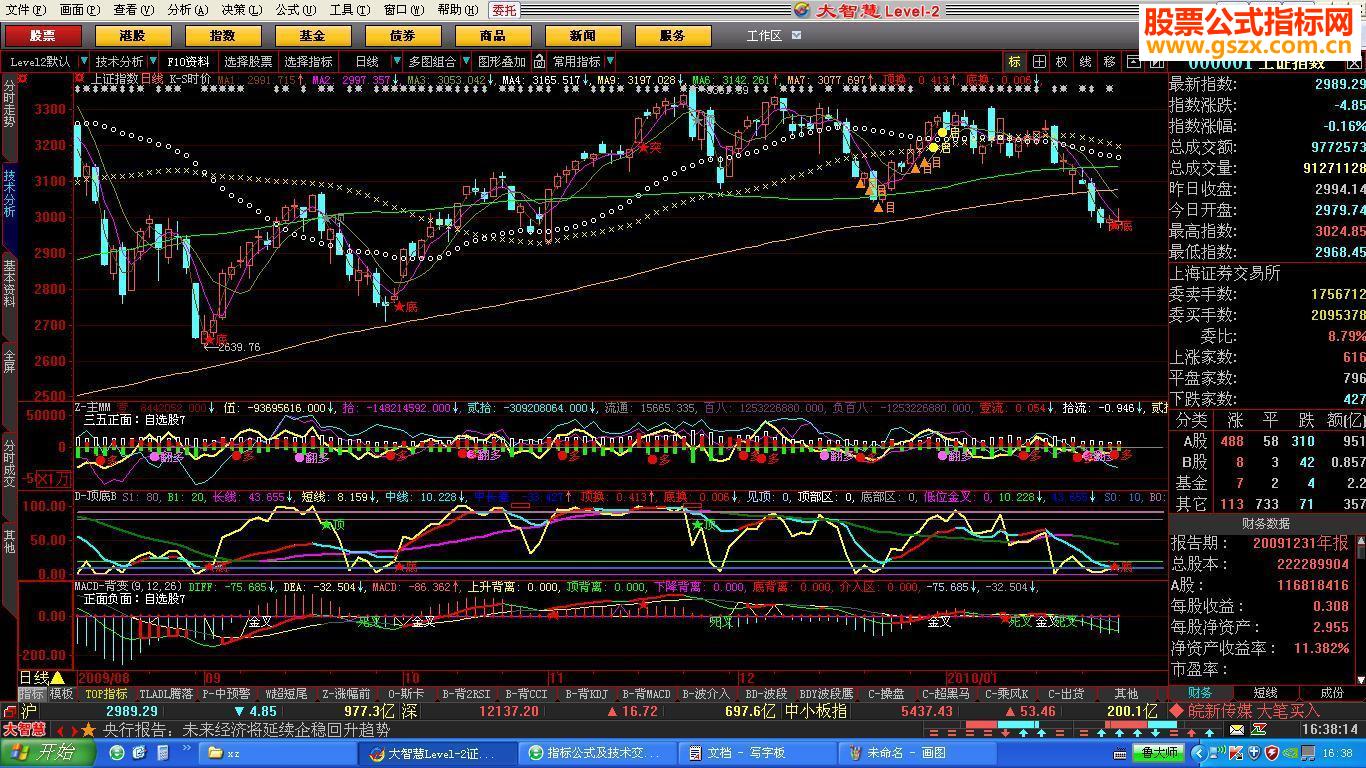
Task: Expand the 常用指标 dropdown arrow
Action: pos(609,61)
